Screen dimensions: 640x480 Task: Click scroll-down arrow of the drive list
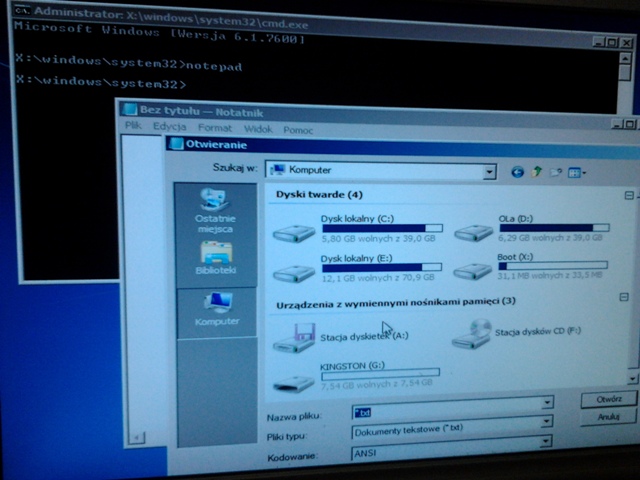[x=632, y=379]
